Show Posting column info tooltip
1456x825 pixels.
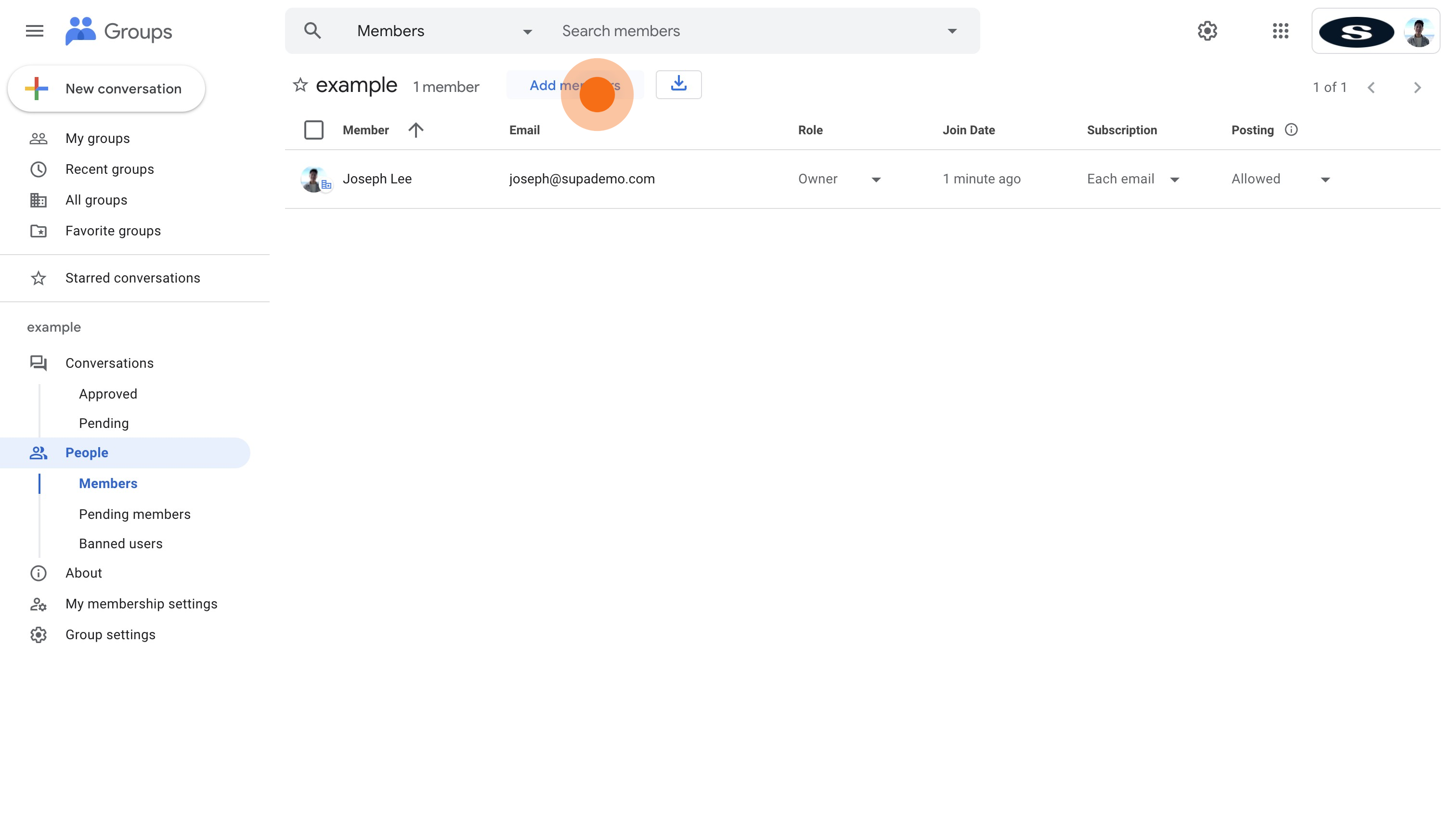pos(1291,130)
